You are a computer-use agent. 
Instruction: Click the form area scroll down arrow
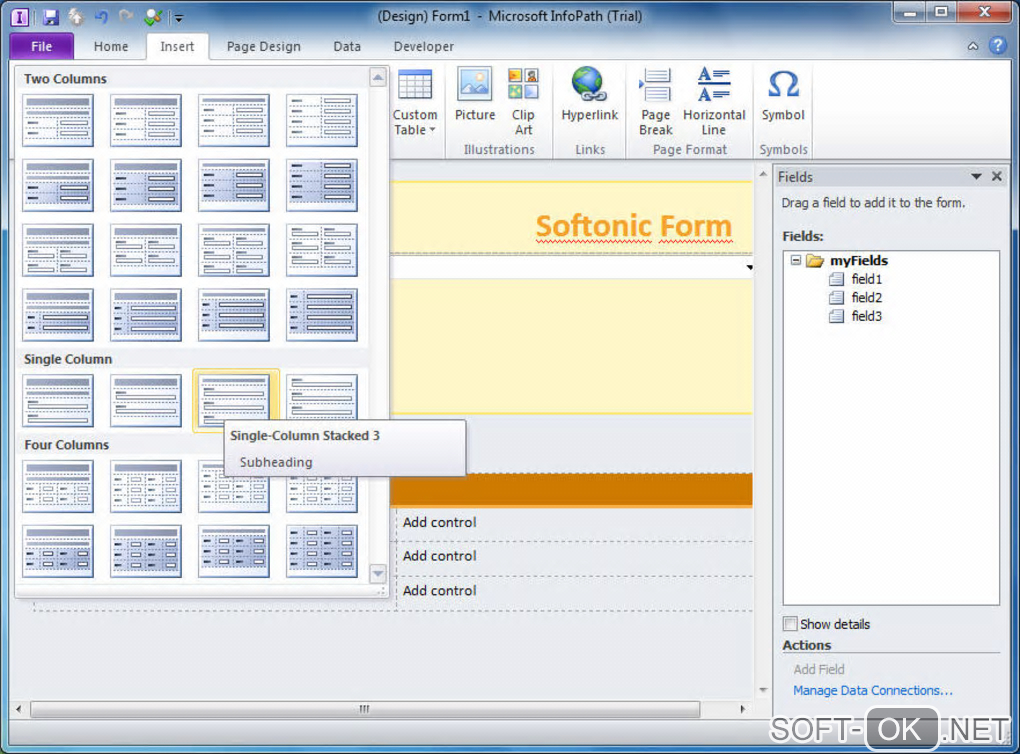click(763, 690)
